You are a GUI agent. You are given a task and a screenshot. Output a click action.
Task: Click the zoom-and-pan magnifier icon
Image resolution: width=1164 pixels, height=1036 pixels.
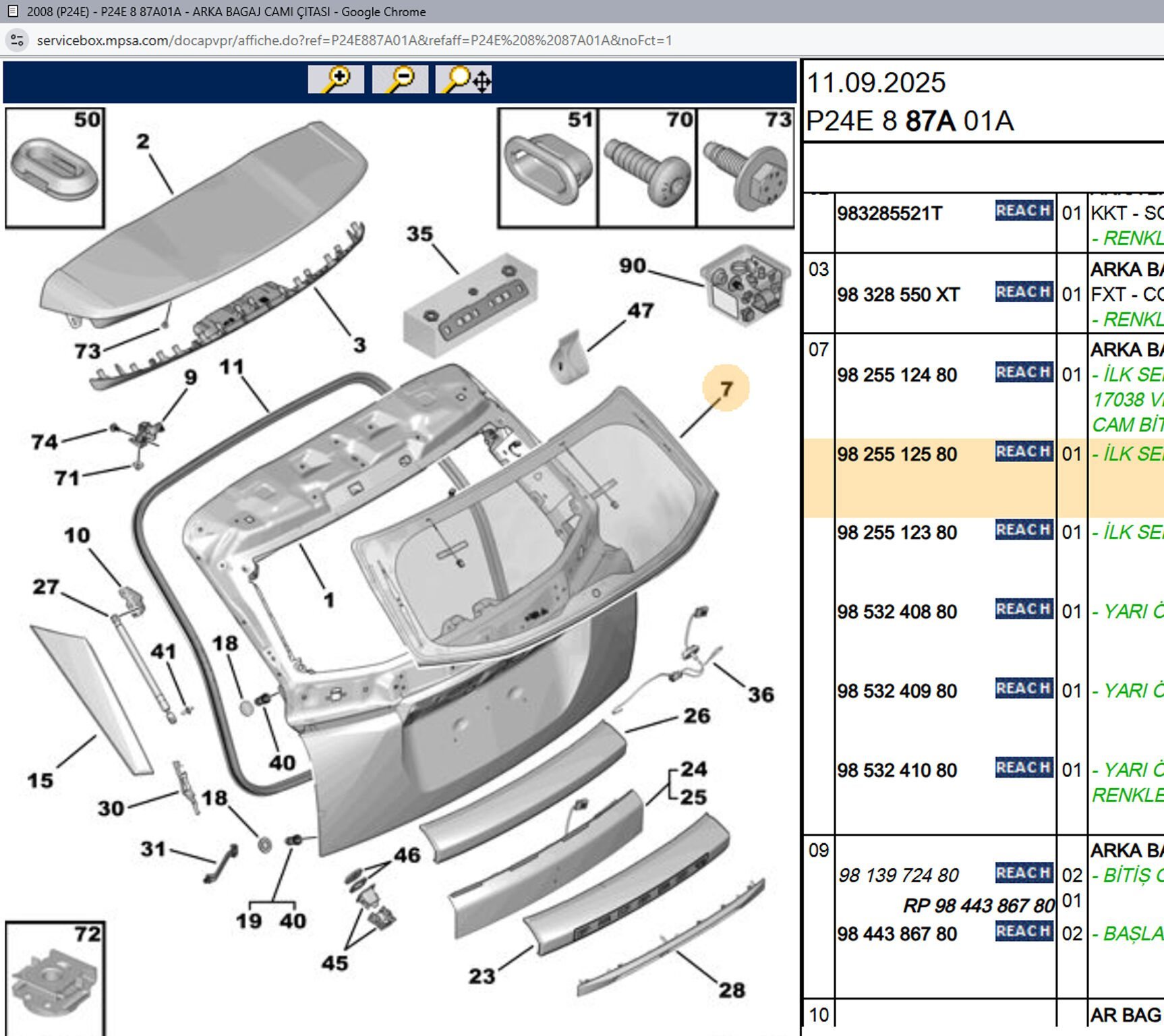[x=464, y=80]
